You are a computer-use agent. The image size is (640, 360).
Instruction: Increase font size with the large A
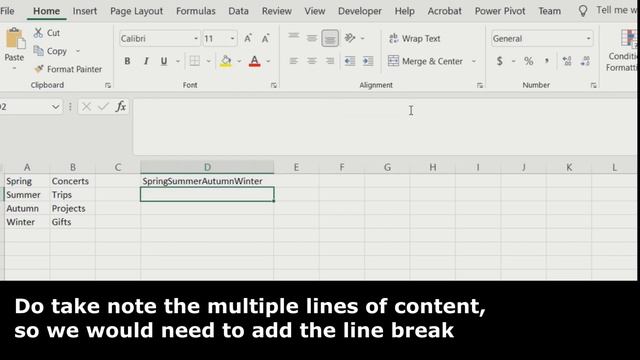tap(248, 38)
